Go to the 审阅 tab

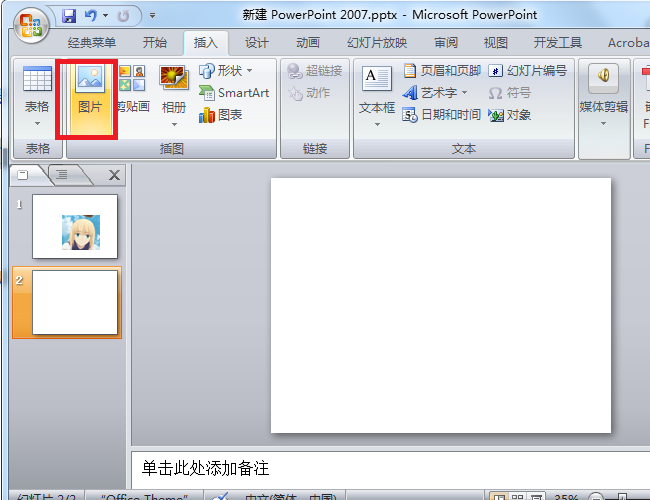click(446, 42)
